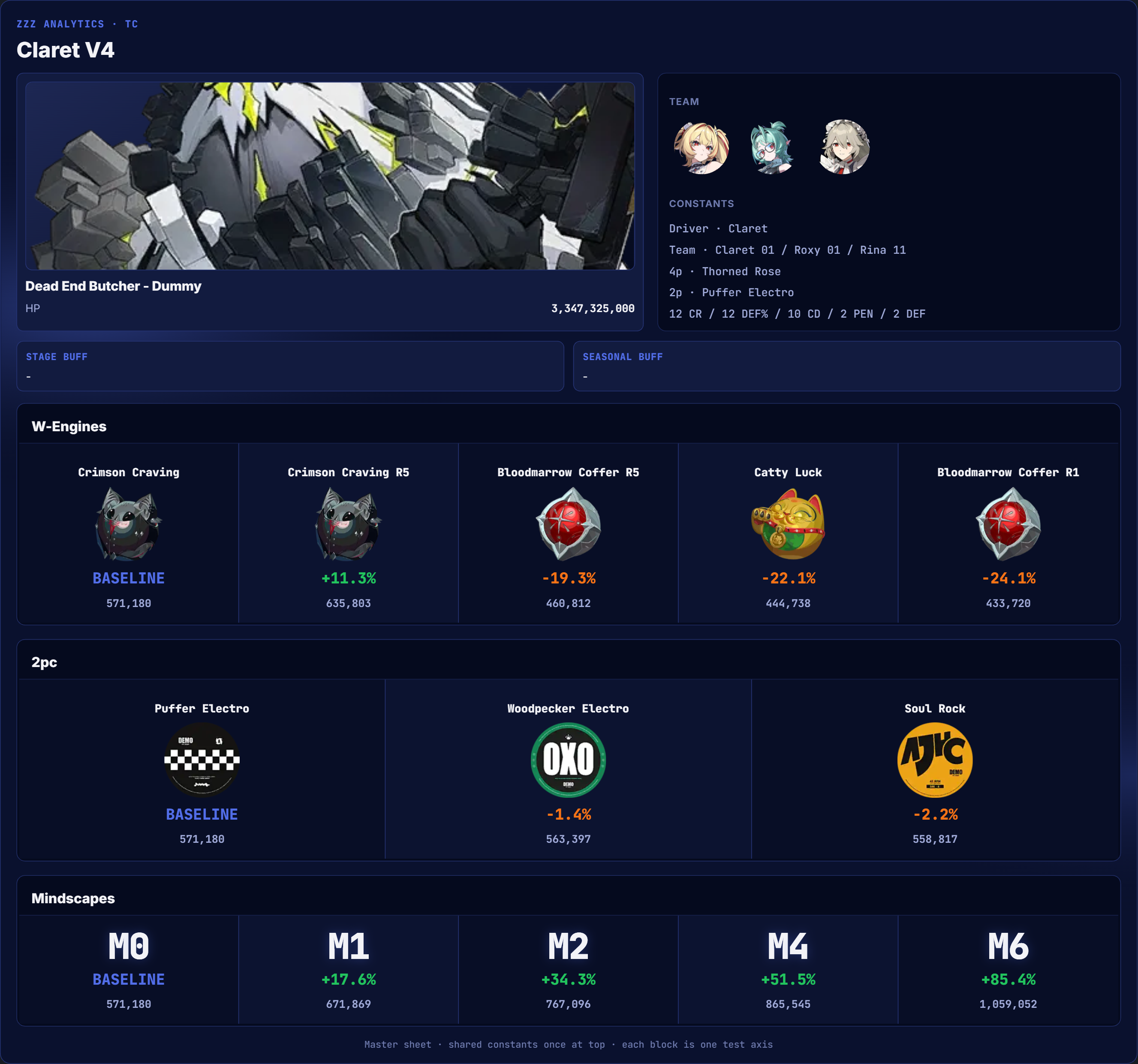Click the HP value "3,347,325,000"
The height and width of the screenshot is (1064, 1138).
click(593, 309)
